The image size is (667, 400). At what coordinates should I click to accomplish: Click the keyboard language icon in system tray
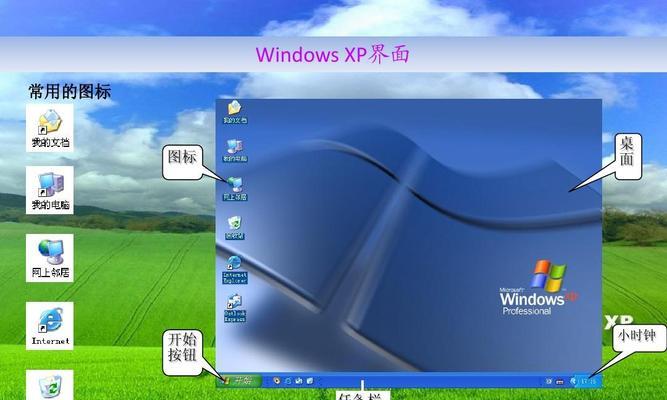tap(560, 382)
